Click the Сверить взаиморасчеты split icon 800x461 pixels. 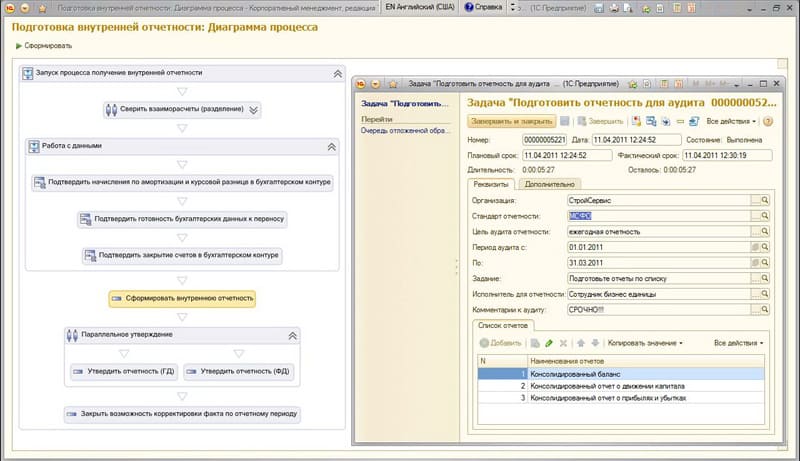pyautogui.click(x=111, y=109)
